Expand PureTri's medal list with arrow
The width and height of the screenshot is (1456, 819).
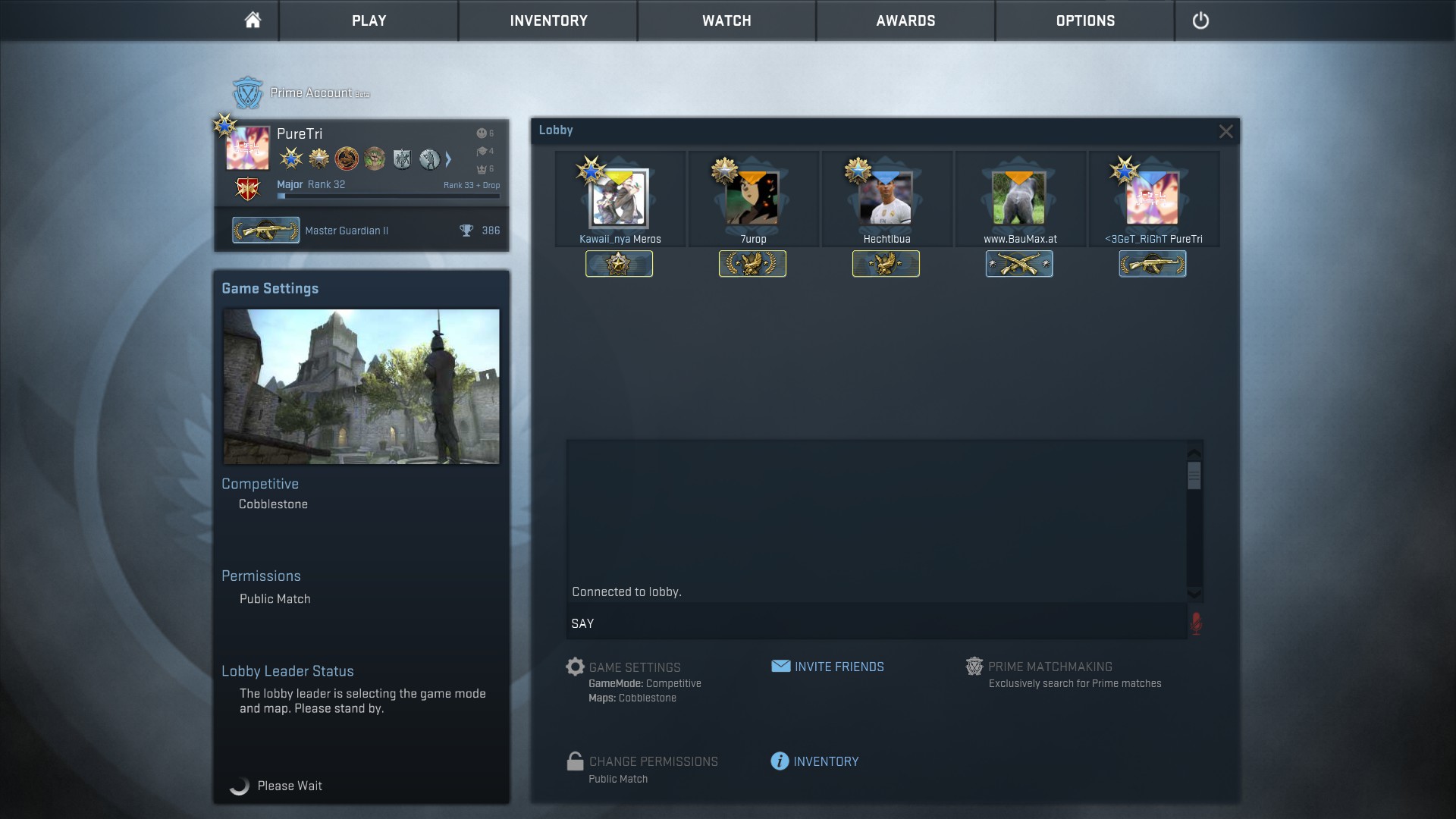(x=448, y=159)
